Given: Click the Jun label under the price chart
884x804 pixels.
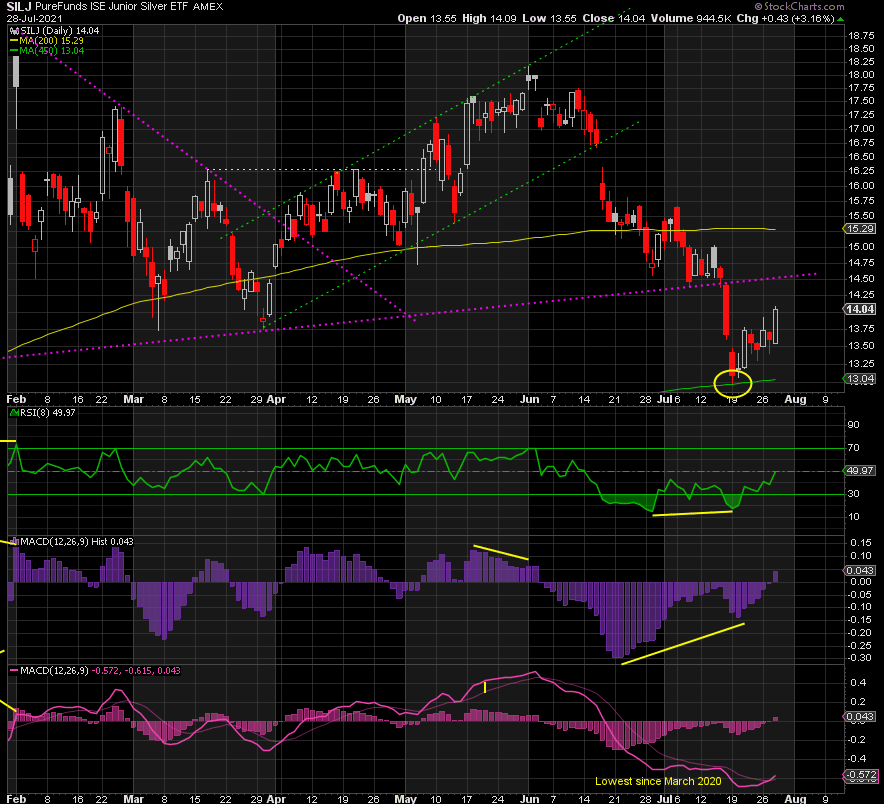Looking at the screenshot, I should point(529,399).
